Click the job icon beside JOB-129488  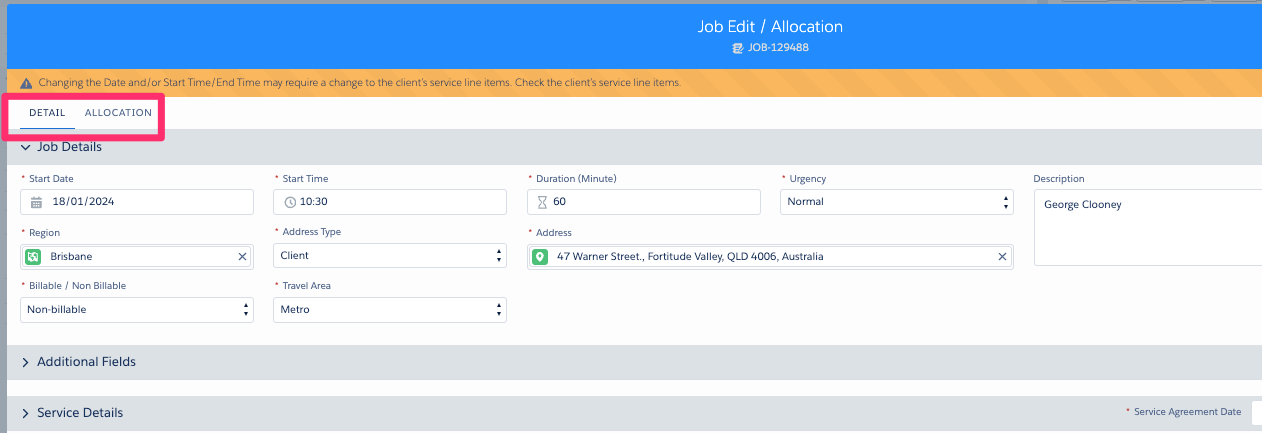pos(738,47)
